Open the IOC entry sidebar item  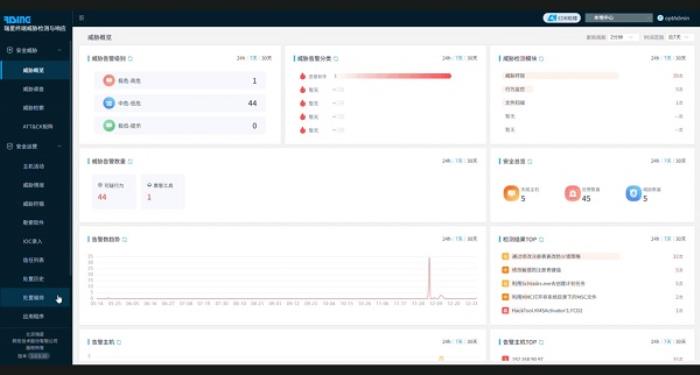click(33, 241)
